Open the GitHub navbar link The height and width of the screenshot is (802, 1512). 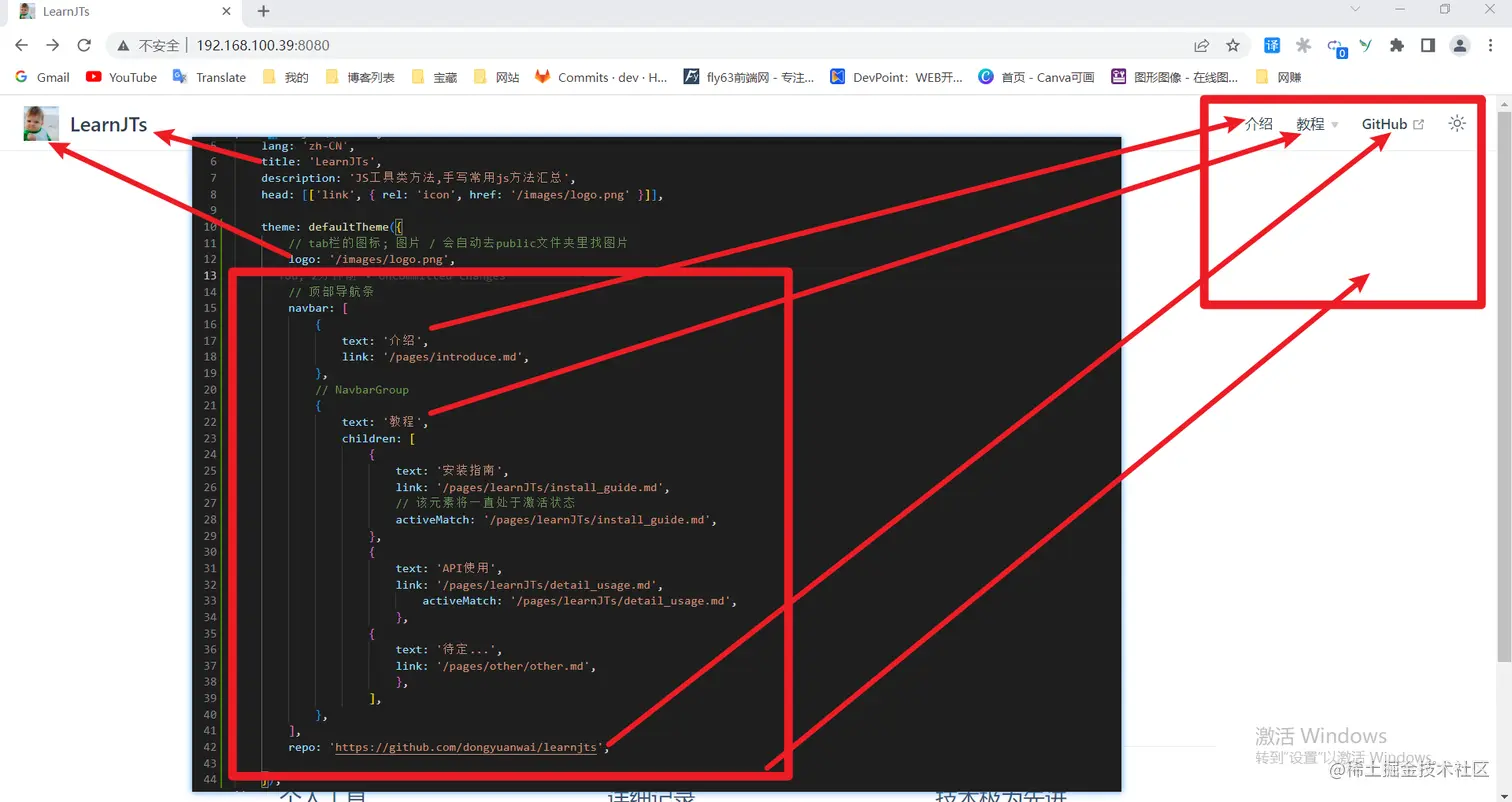[x=1392, y=124]
